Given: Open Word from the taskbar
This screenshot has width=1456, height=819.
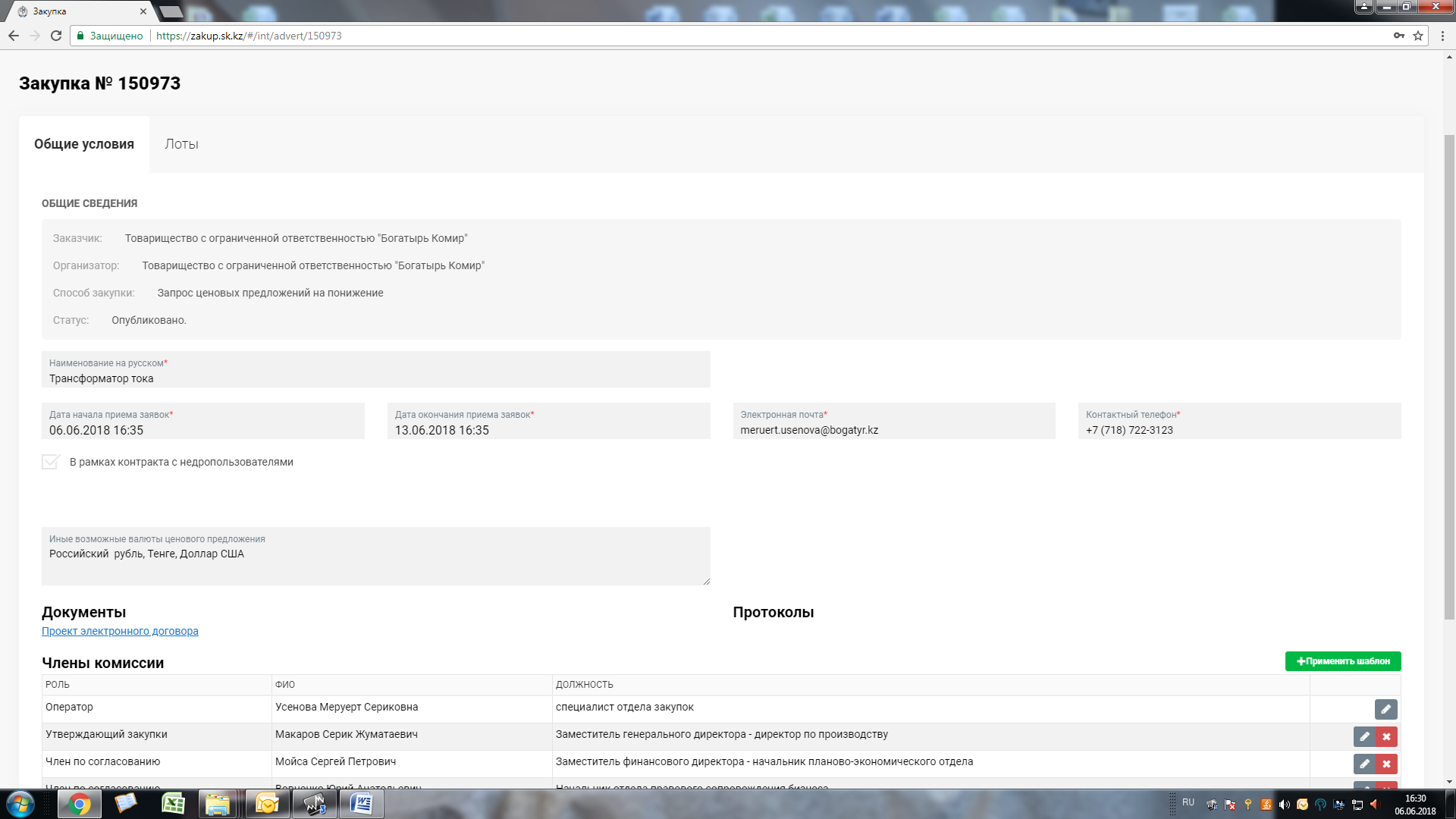Looking at the screenshot, I should click(x=362, y=804).
